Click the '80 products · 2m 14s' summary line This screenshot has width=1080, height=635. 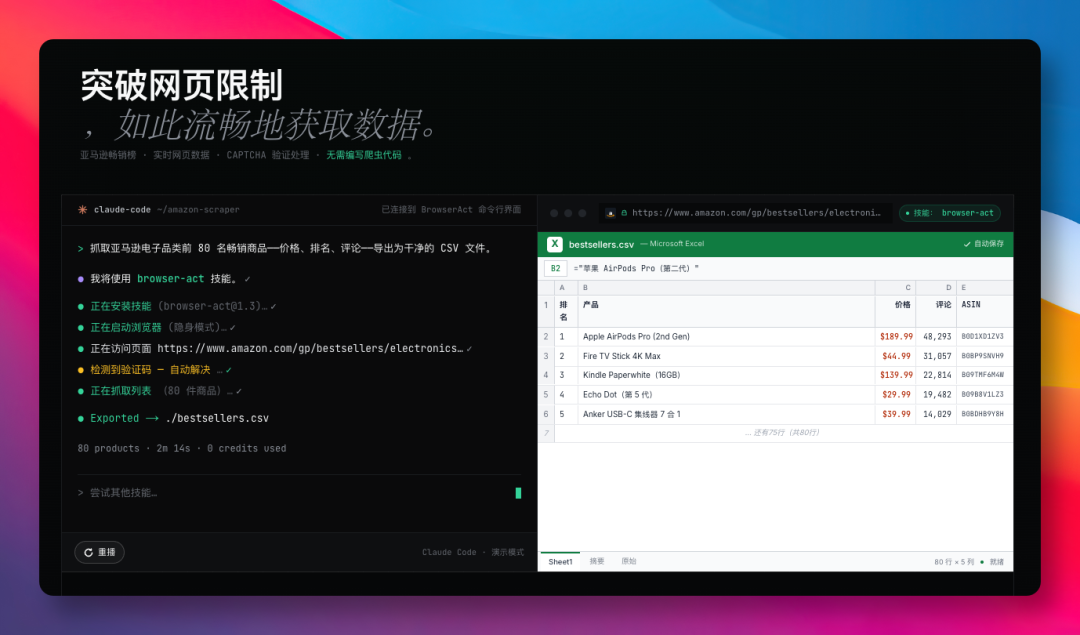(182, 448)
